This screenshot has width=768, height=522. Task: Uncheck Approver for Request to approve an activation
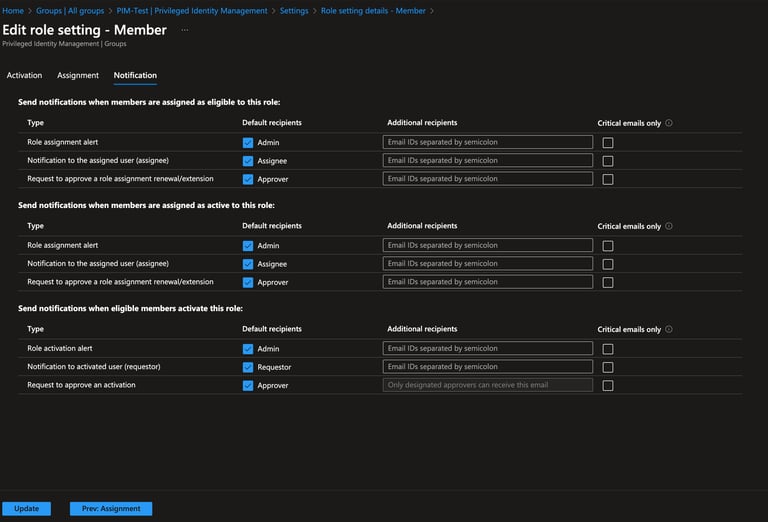coord(248,385)
